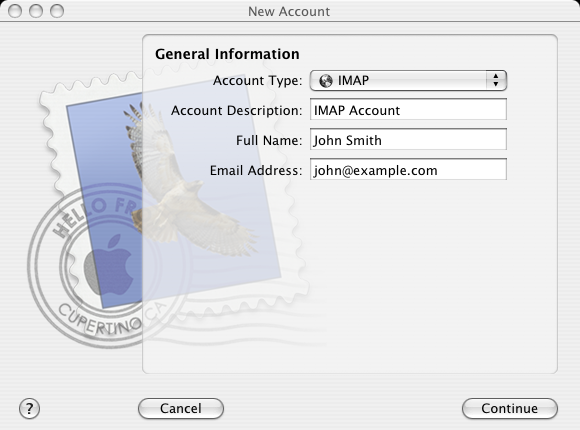
Task: Focus the Account Description text field
Action: (408, 110)
